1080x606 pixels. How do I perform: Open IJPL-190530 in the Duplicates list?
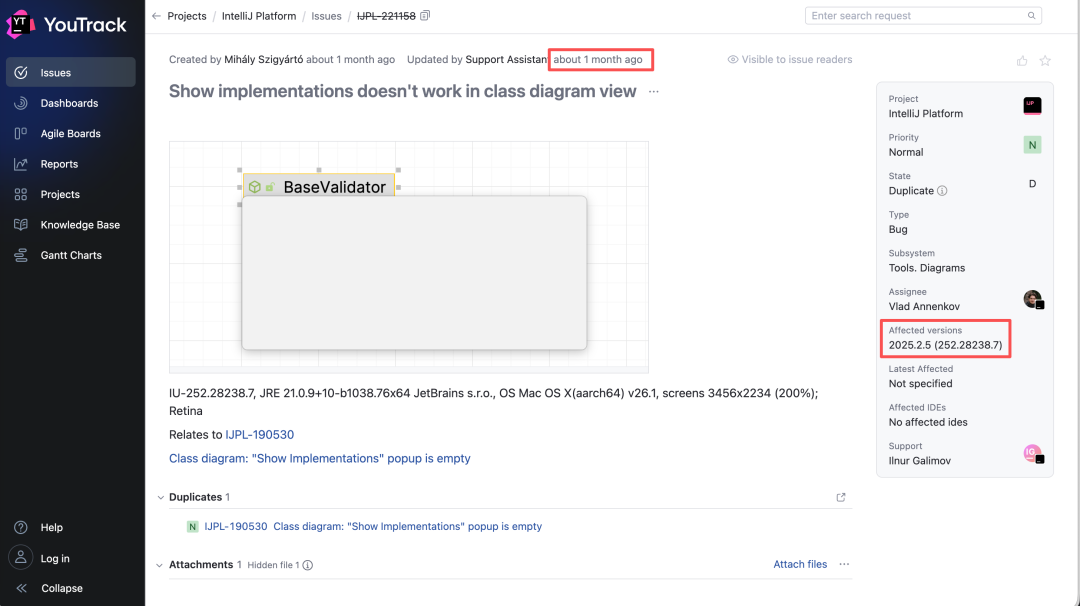[236, 526]
